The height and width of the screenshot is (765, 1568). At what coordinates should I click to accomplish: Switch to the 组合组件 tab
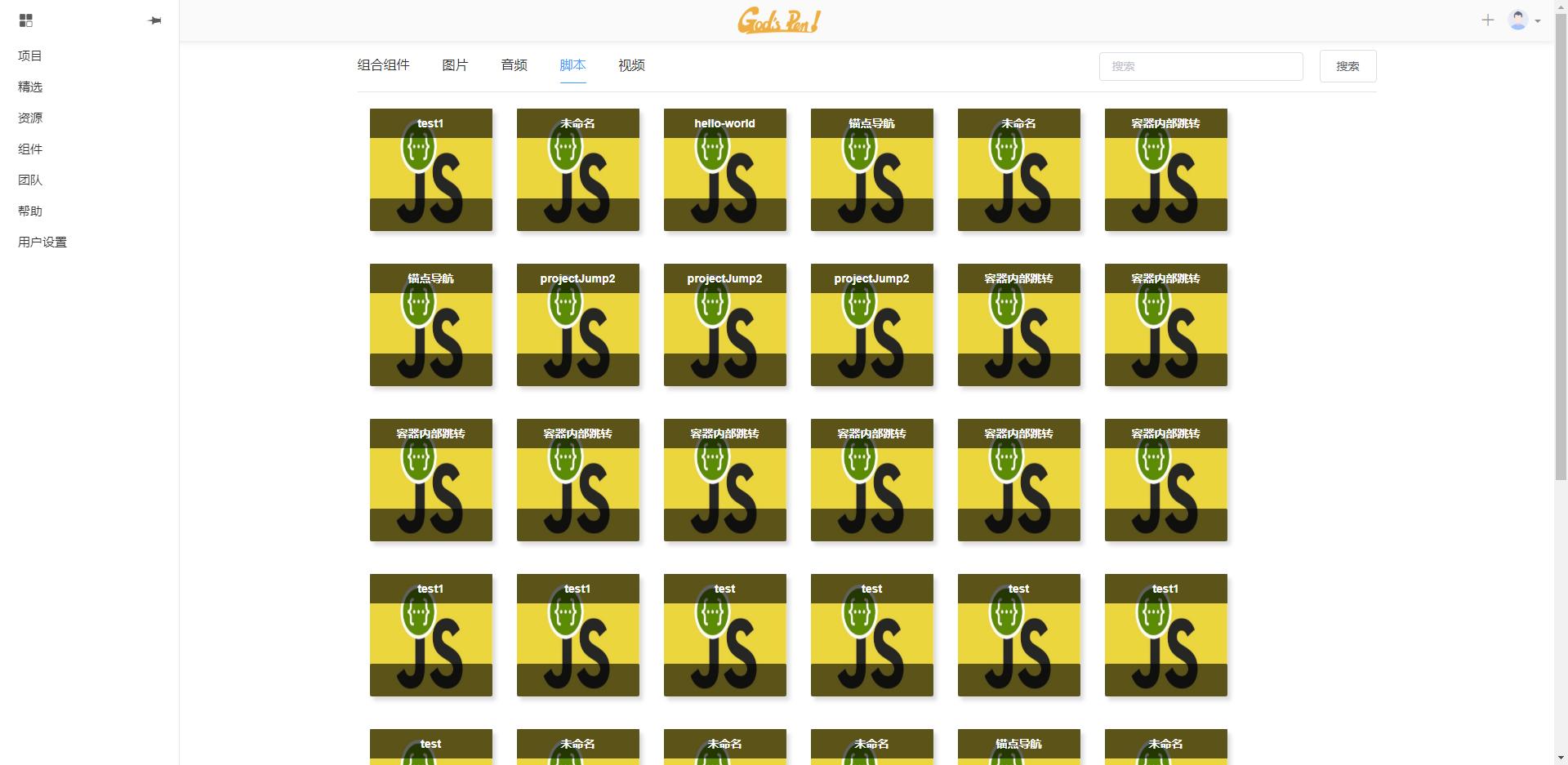pos(383,65)
